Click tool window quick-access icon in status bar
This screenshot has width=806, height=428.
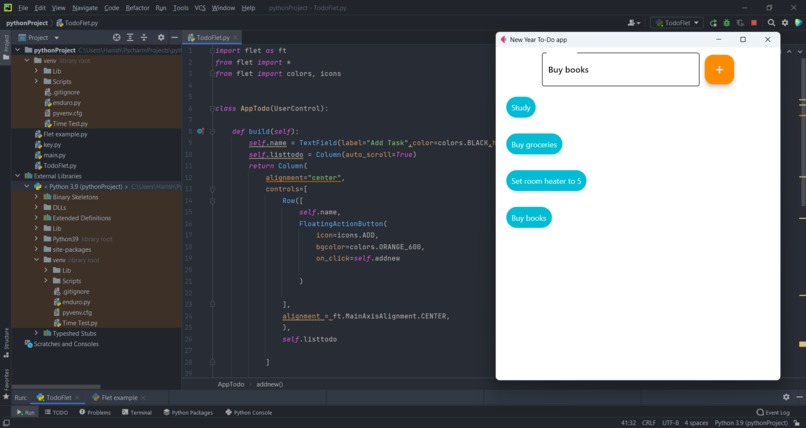coord(6,423)
